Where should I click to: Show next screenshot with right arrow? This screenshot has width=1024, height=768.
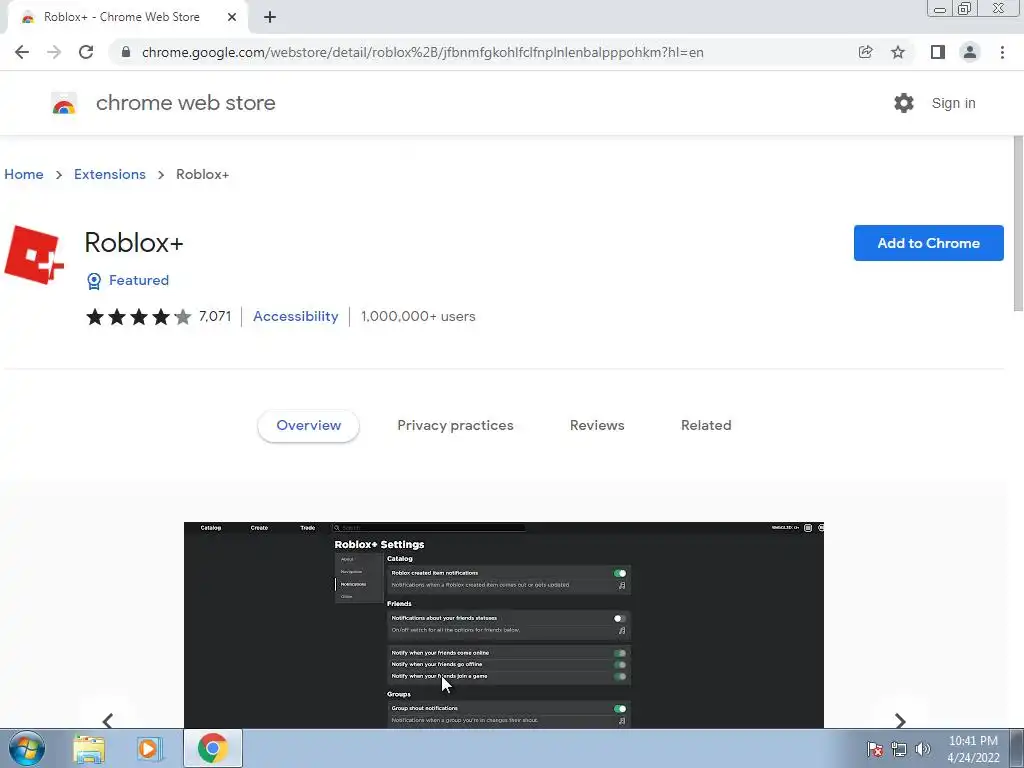tap(900, 720)
